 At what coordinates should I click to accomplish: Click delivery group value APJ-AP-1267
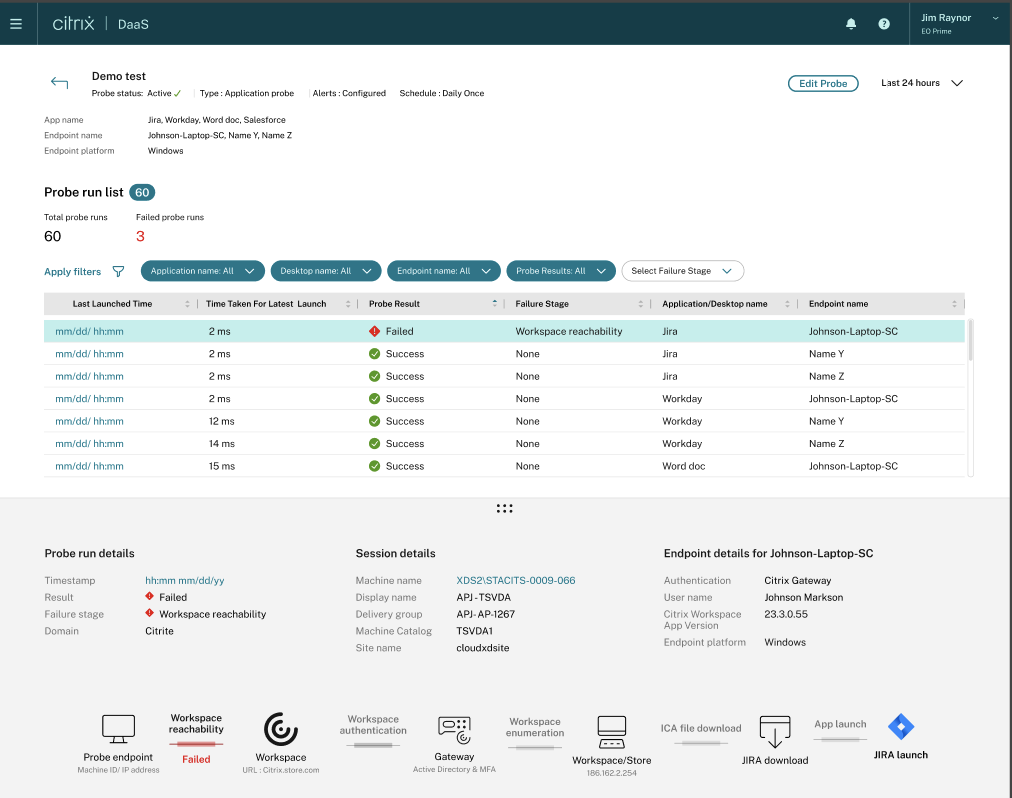pos(485,614)
